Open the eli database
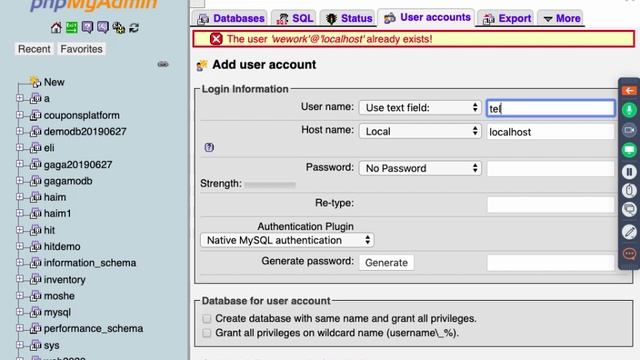This screenshot has height=360, width=640. point(49,148)
